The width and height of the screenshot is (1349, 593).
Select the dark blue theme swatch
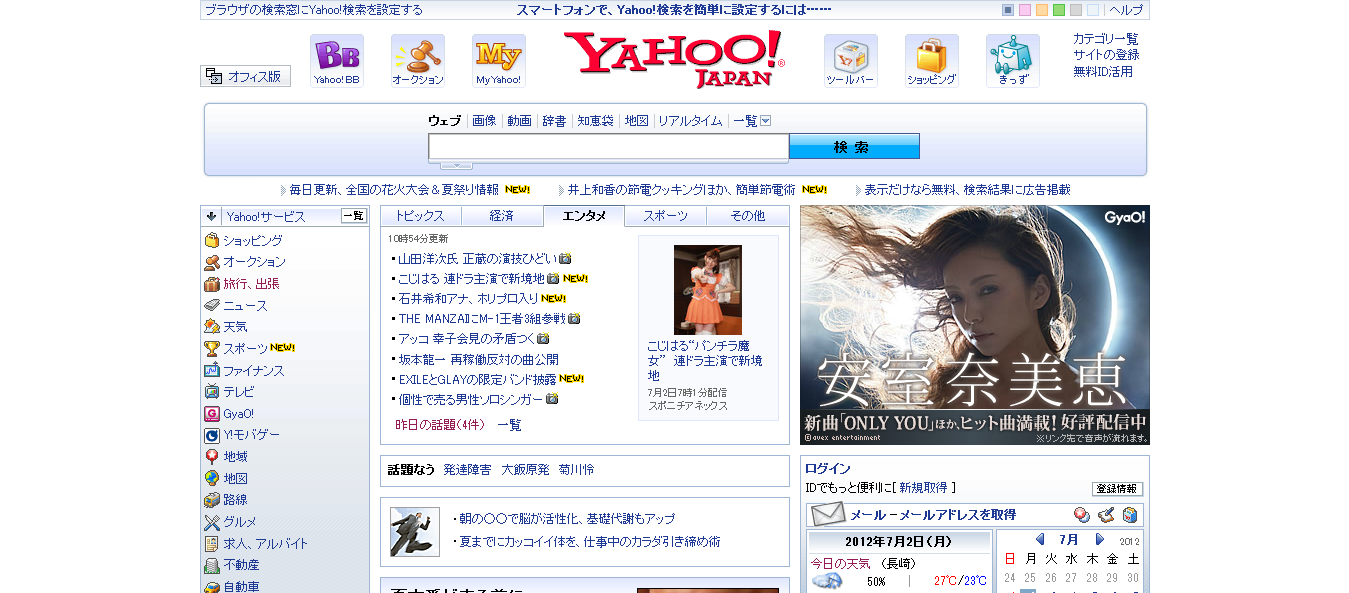(1008, 10)
